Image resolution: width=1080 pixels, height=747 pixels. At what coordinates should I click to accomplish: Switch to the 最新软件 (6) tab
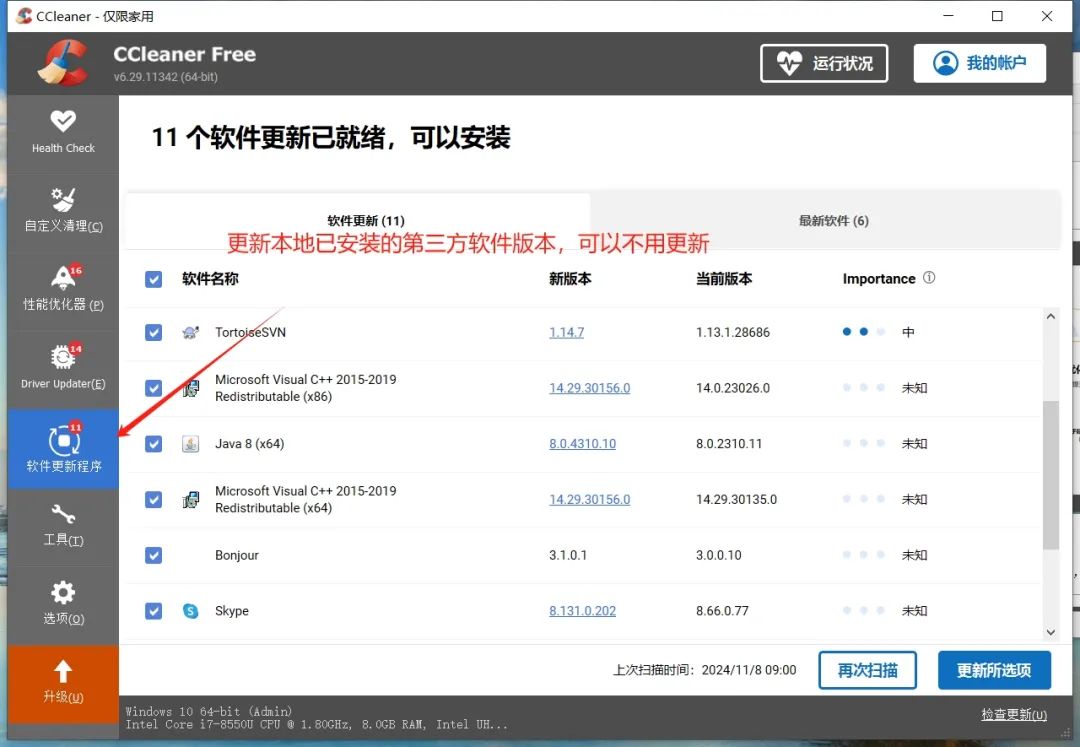pos(833,220)
